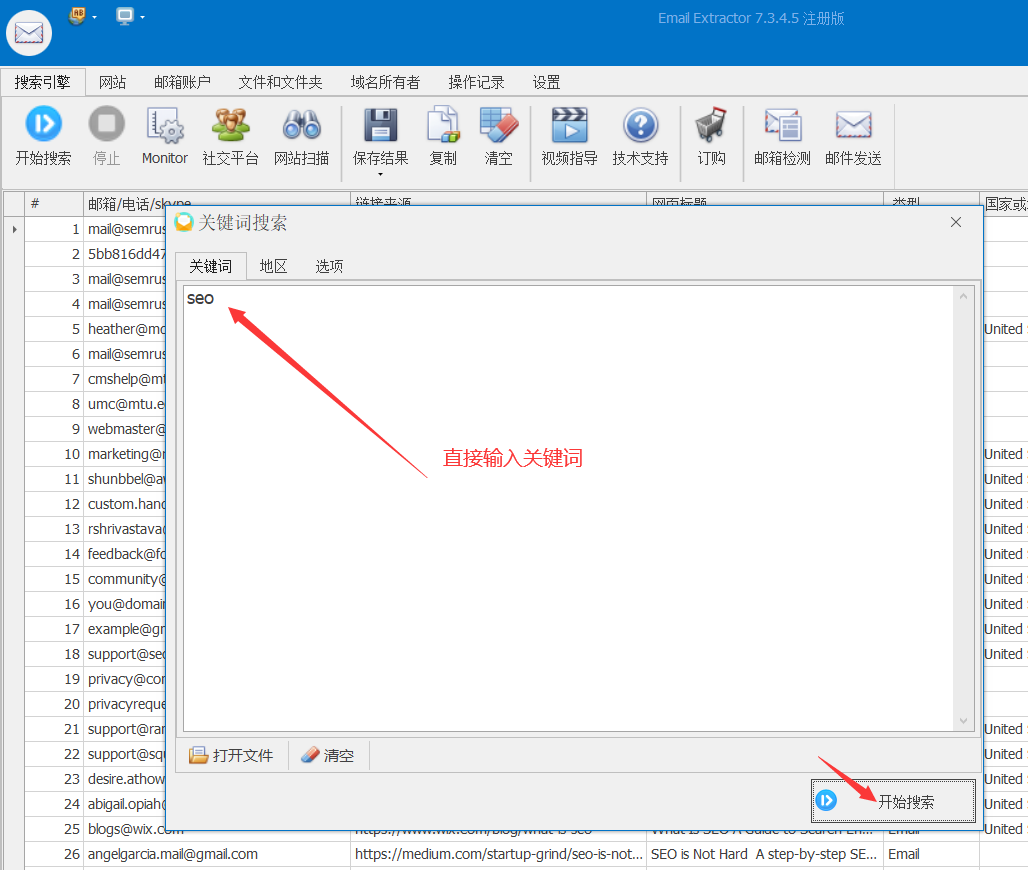Open the 设置 menu tab
The image size is (1028, 870).
(x=546, y=82)
